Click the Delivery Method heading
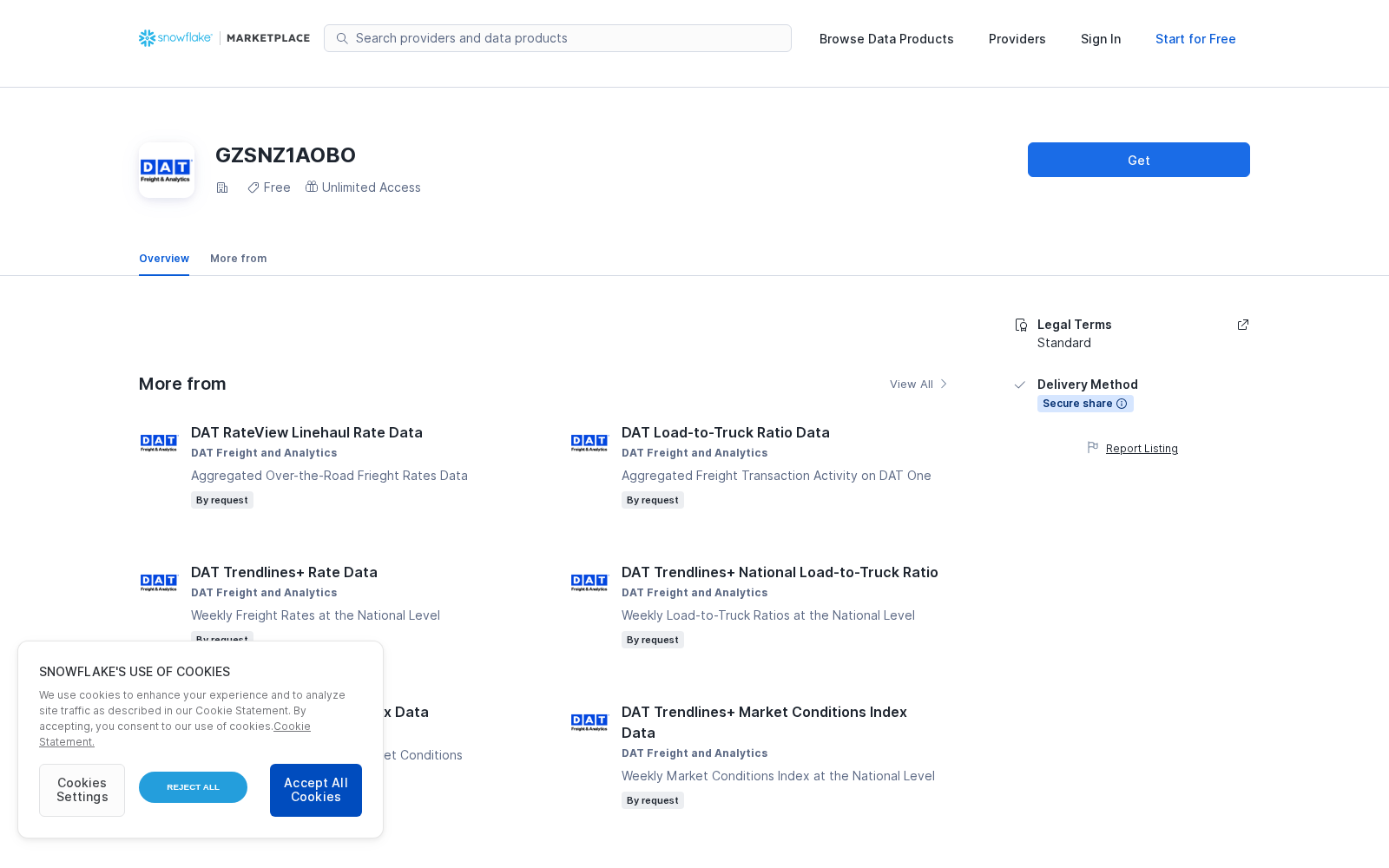Viewport: 1389px width, 868px height. pyautogui.click(x=1088, y=385)
